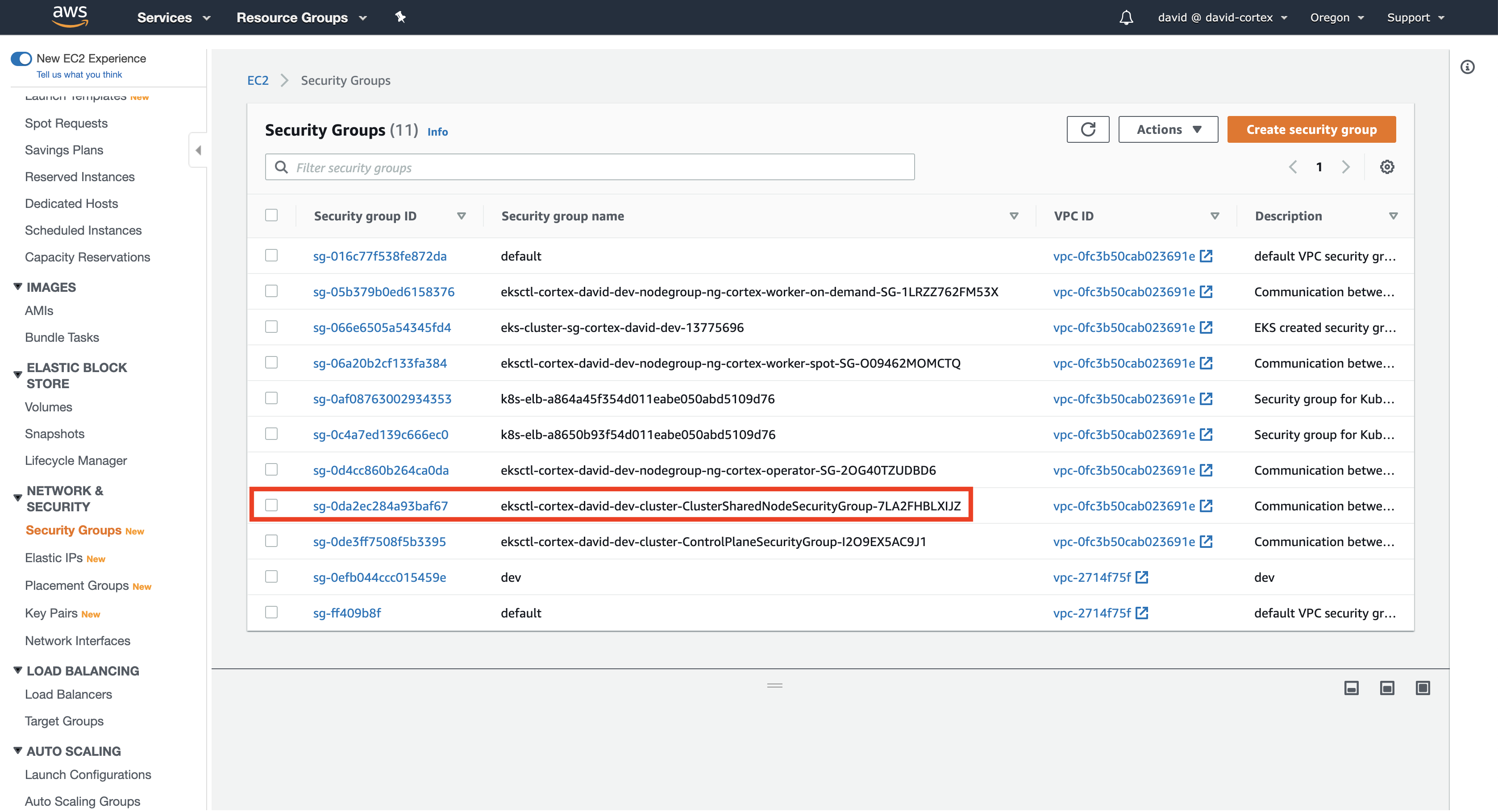This screenshot has height=812, width=1498.
Task: Set details pane to smallest size icon
Action: tap(1351, 689)
